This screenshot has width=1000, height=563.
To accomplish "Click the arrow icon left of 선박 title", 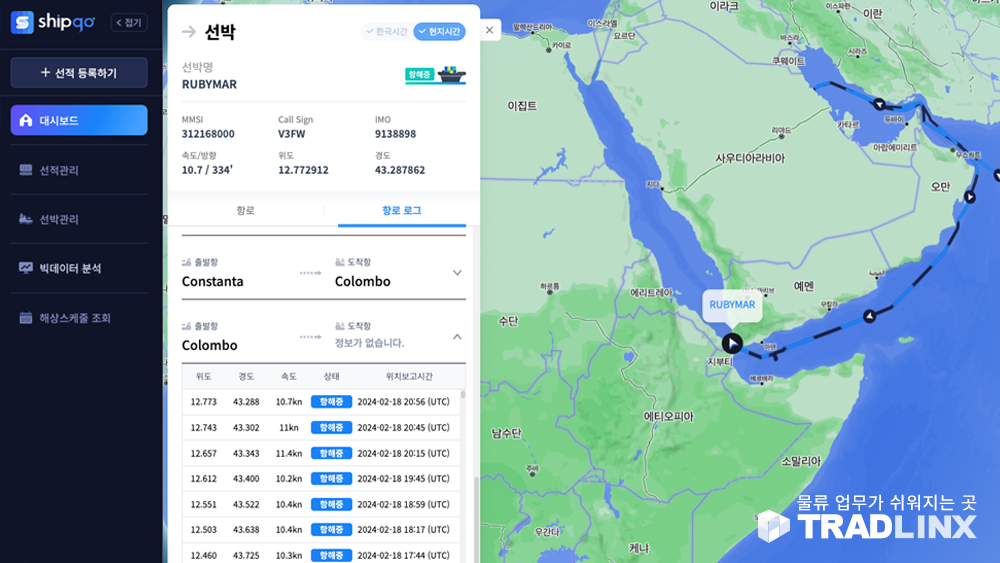I will 189,32.
